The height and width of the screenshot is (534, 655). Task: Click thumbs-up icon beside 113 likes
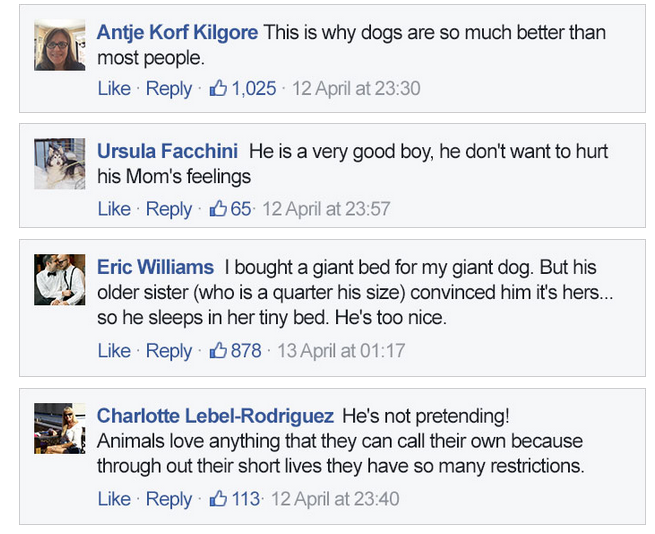click(218, 498)
